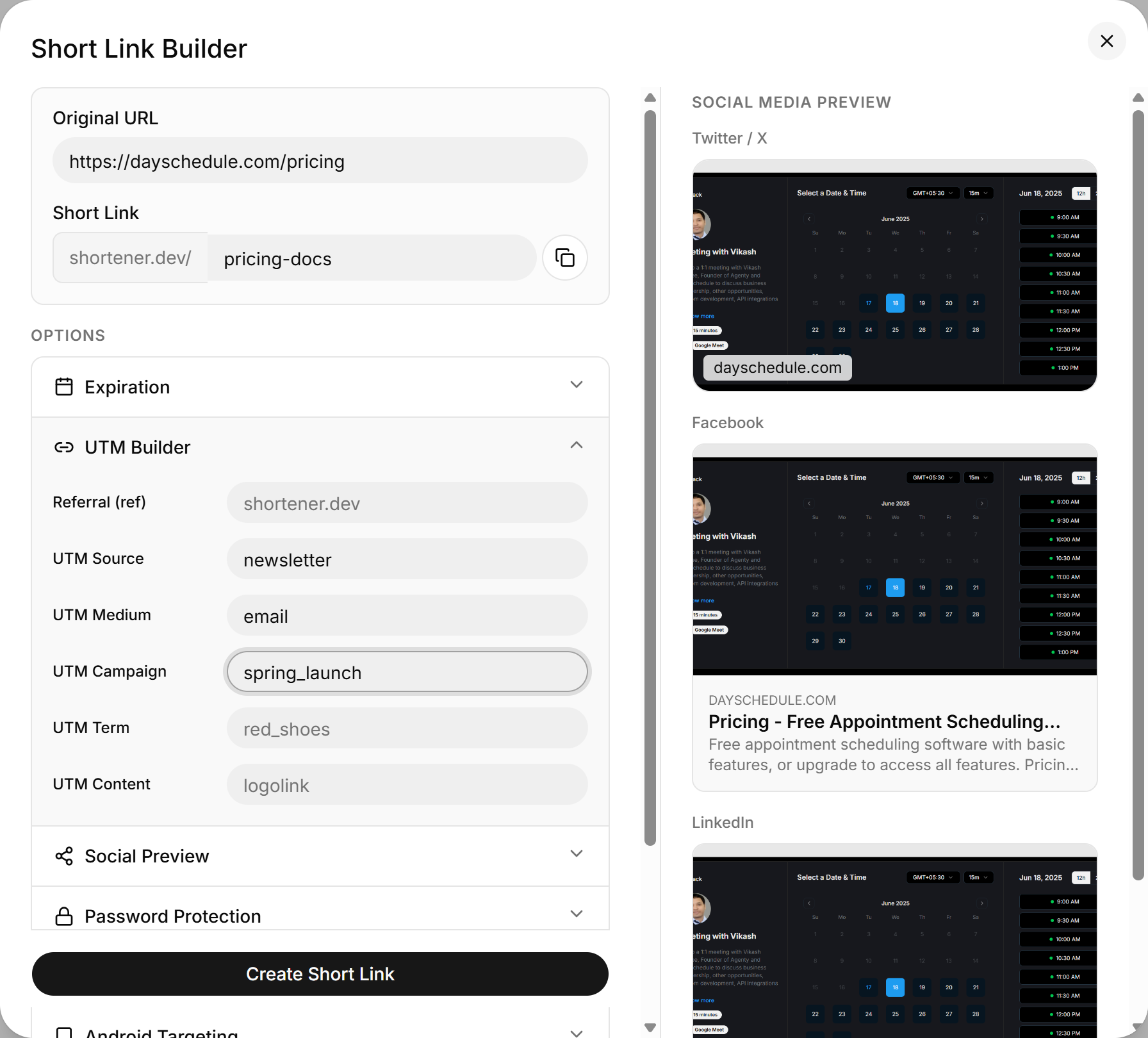Edit the pricing-docs short link slug
This screenshot has height=1038, width=1148.
coord(372,258)
